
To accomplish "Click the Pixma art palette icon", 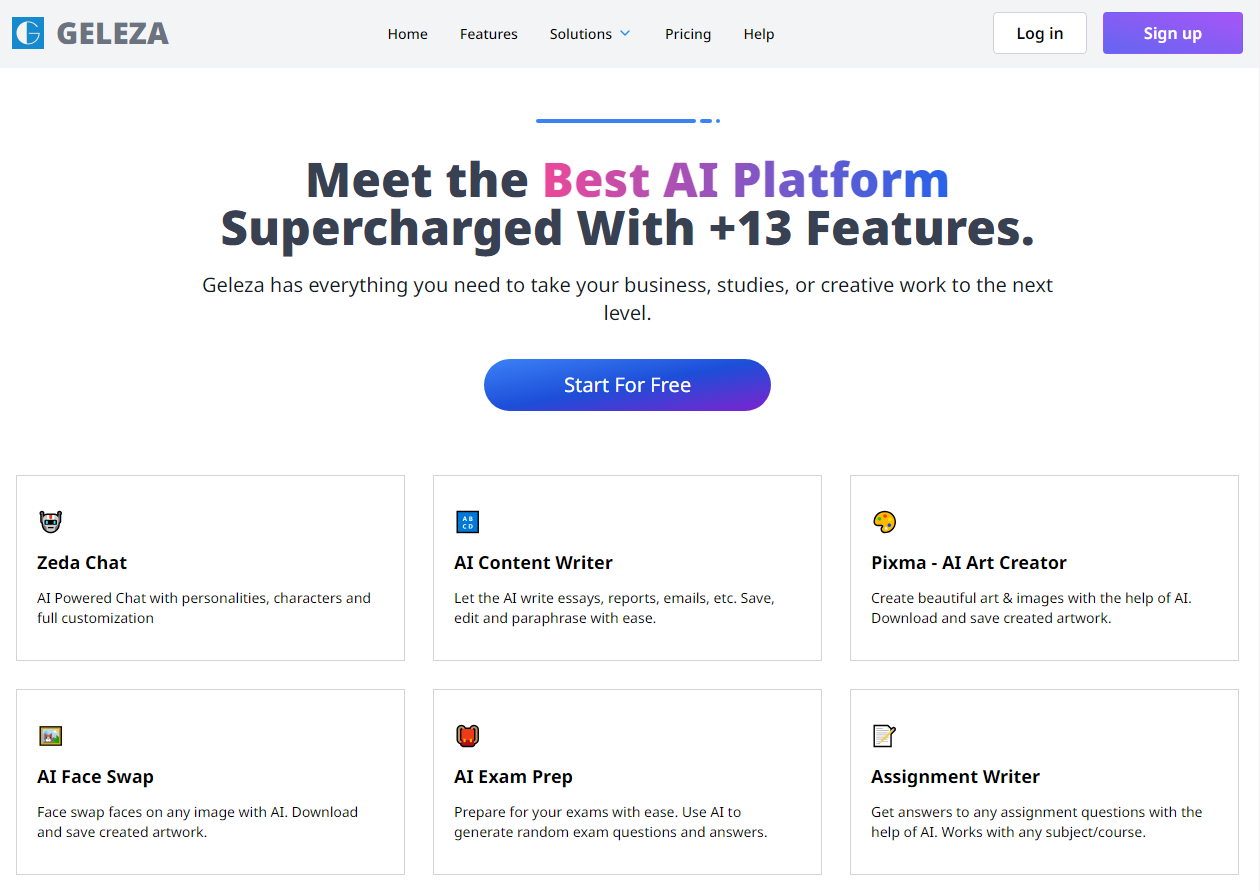I will click(x=884, y=522).
